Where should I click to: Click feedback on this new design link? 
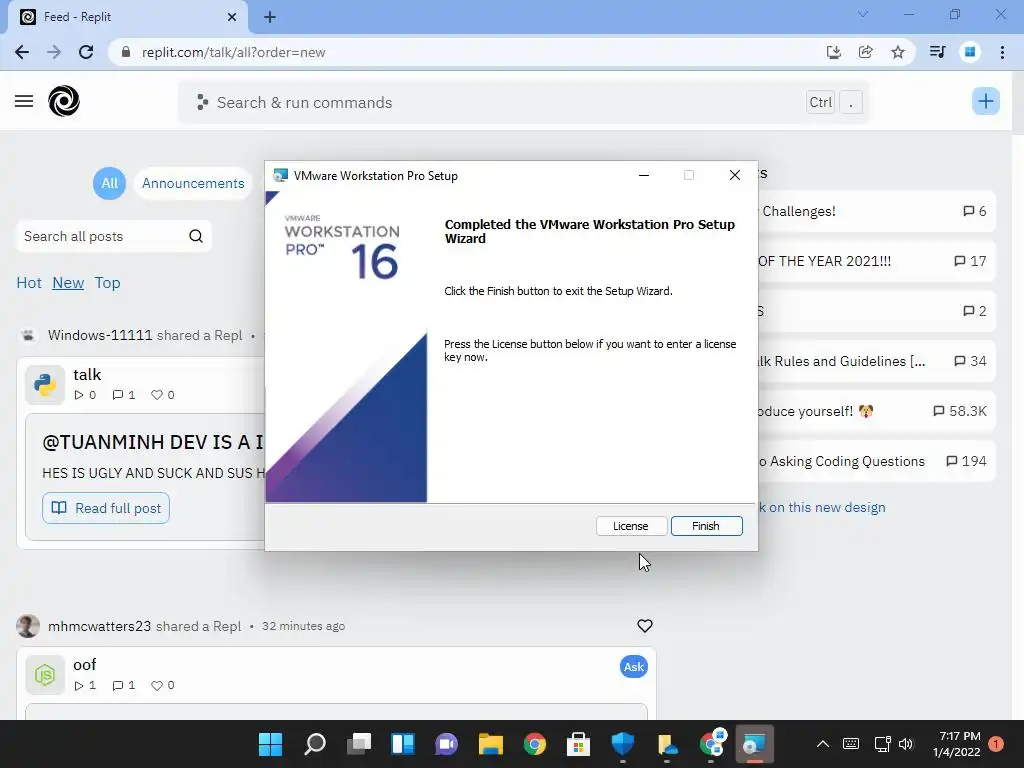(x=822, y=507)
